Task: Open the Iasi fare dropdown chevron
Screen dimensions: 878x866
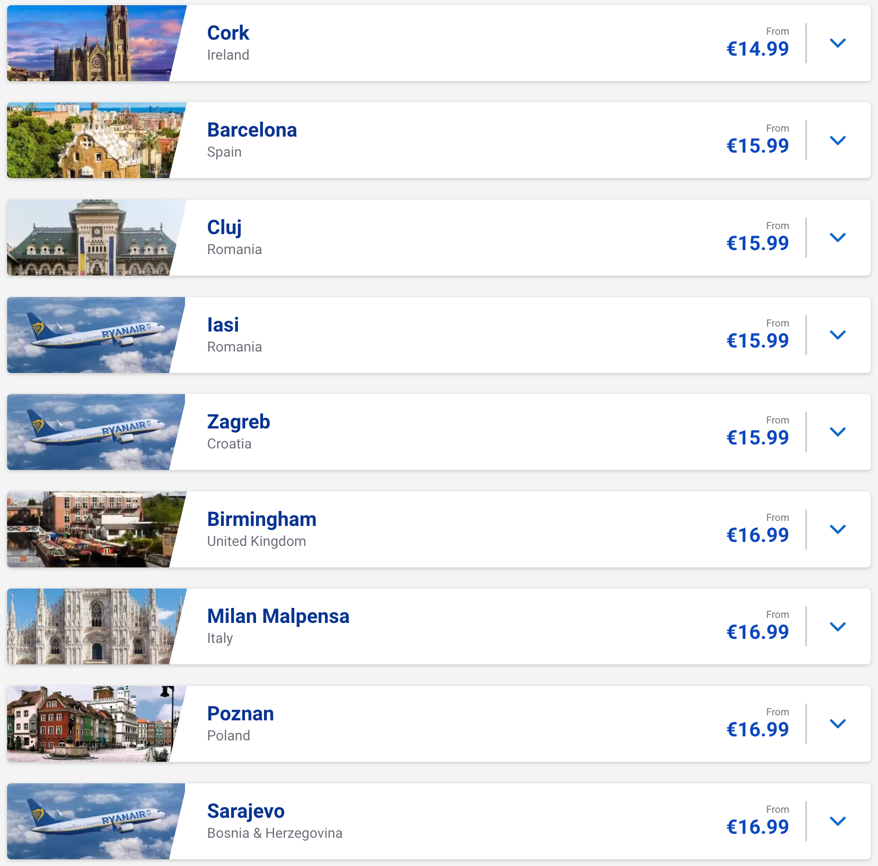Action: click(837, 335)
